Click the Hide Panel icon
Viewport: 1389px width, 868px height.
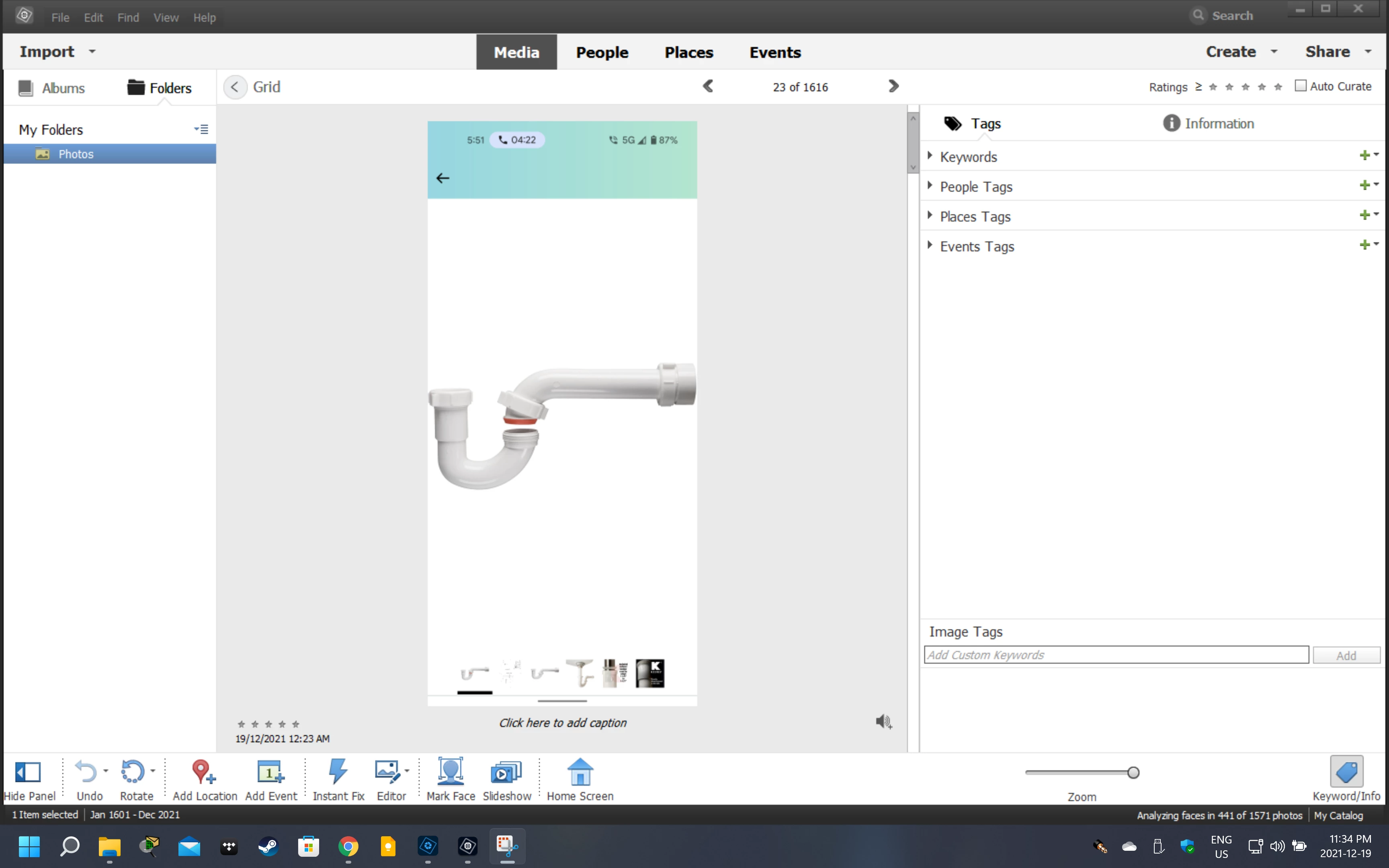pyautogui.click(x=28, y=772)
